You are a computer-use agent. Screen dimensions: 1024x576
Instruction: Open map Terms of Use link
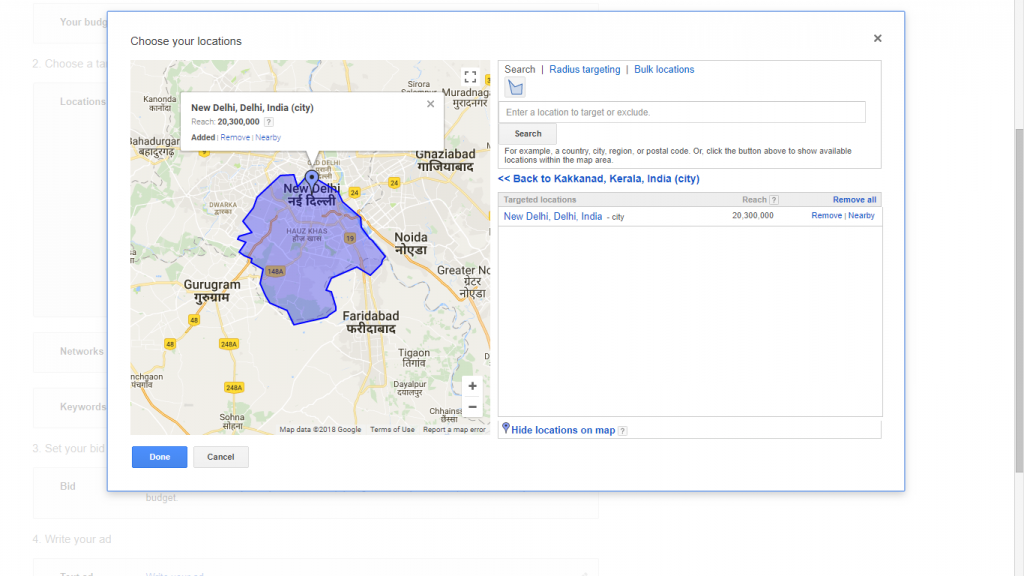pyautogui.click(x=392, y=430)
